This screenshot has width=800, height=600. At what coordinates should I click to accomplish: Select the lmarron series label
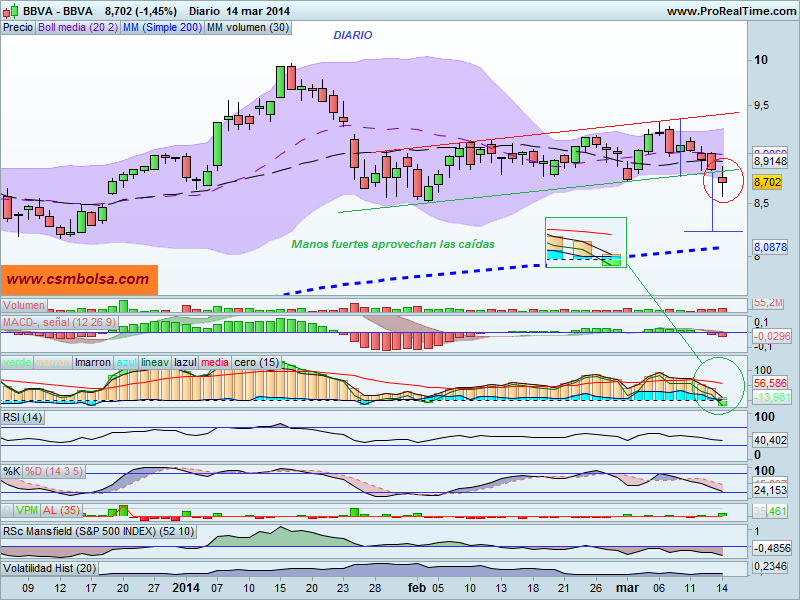point(92,362)
